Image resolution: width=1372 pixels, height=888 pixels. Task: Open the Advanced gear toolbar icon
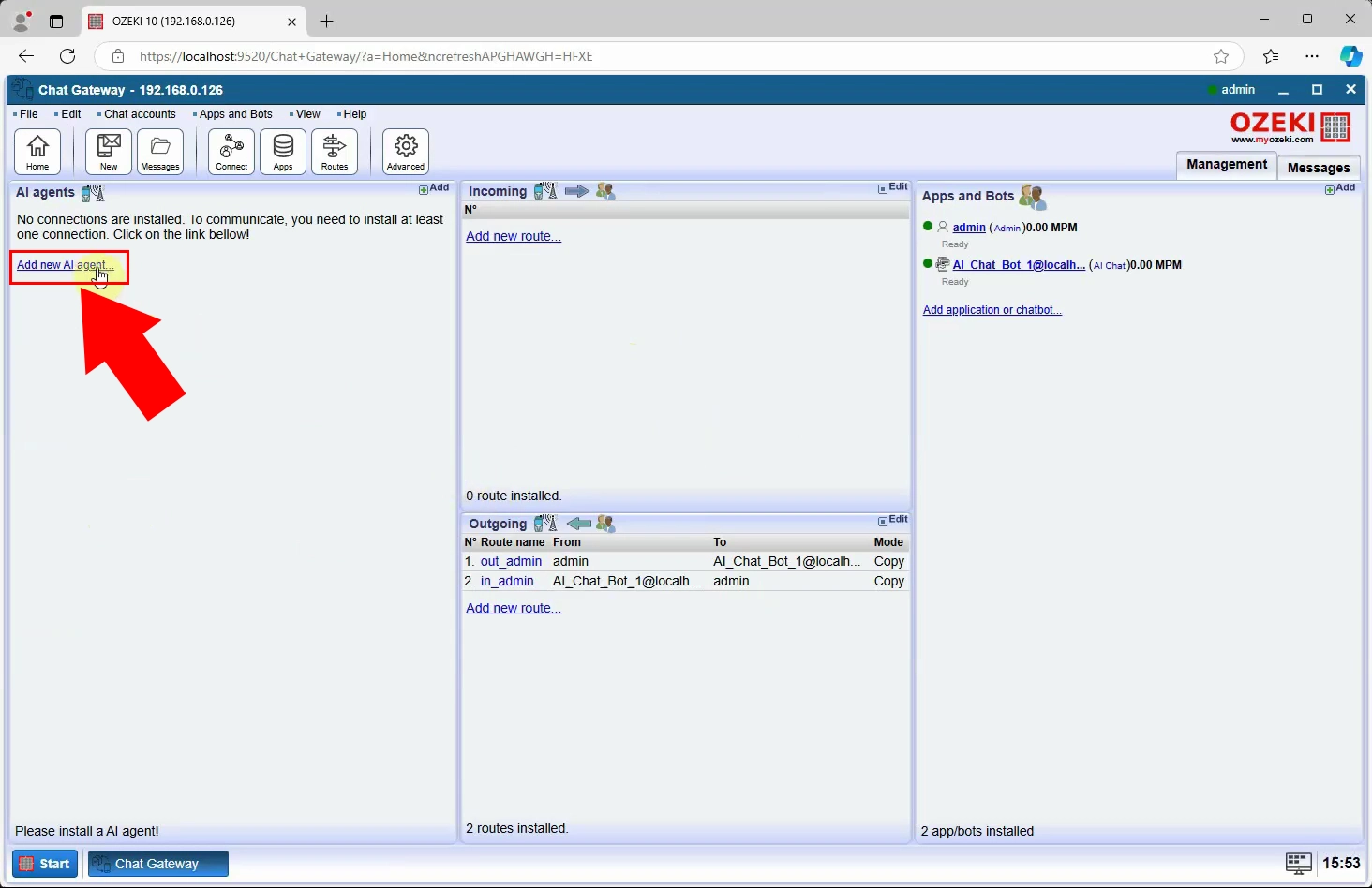point(406,152)
